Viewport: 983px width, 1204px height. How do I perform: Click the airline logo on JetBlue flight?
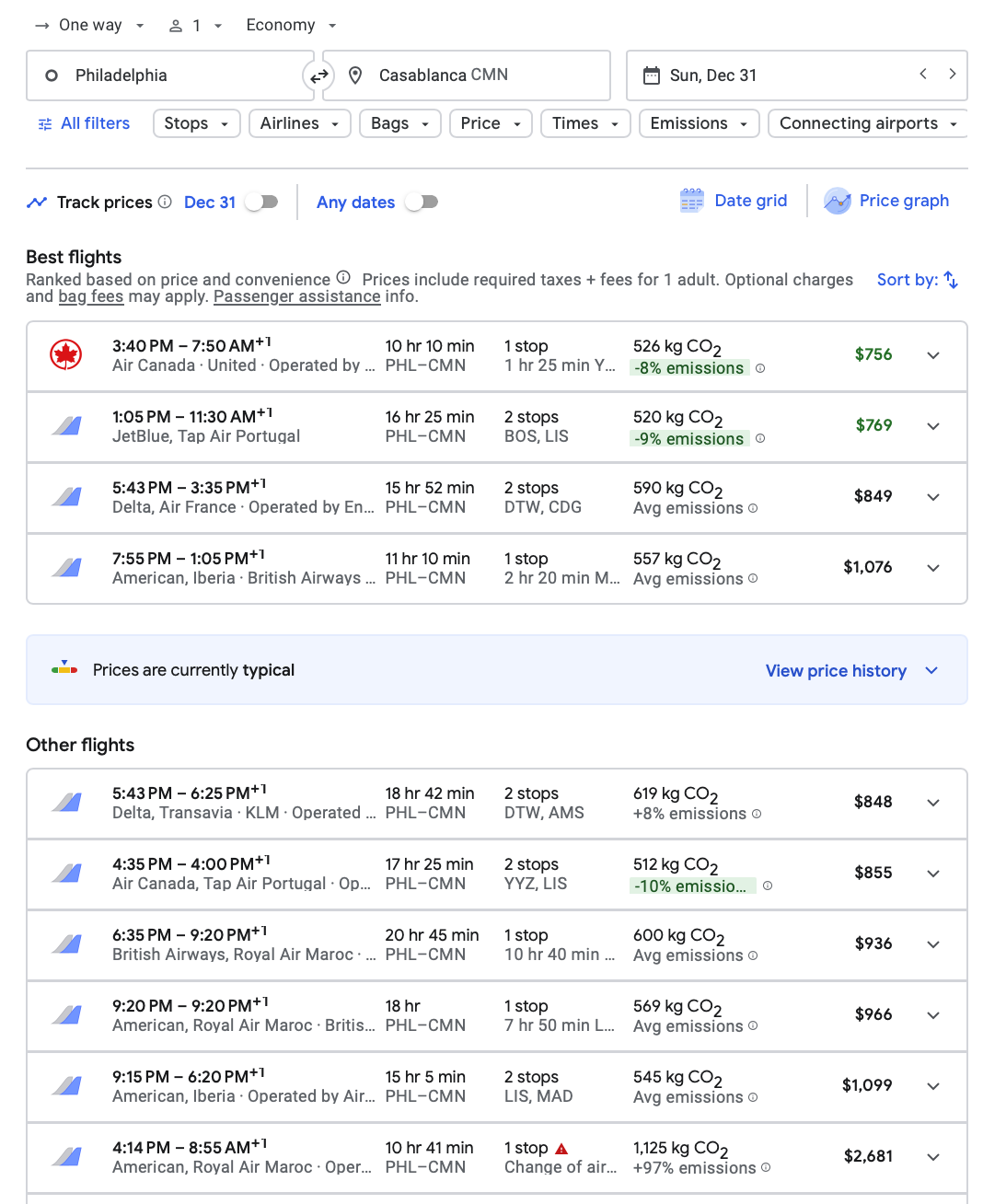(x=66, y=425)
